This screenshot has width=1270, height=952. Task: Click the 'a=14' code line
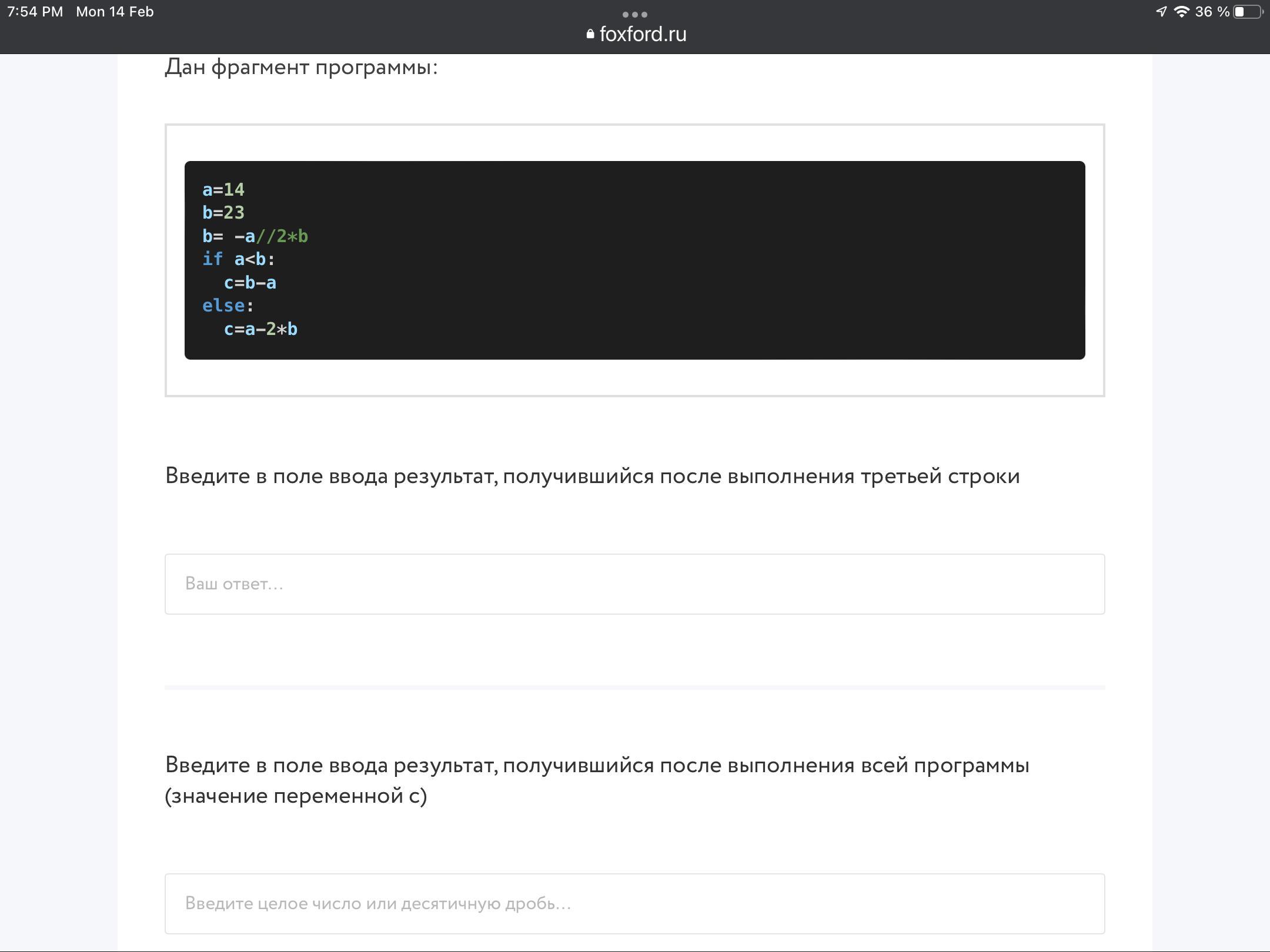(x=223, y=190)
